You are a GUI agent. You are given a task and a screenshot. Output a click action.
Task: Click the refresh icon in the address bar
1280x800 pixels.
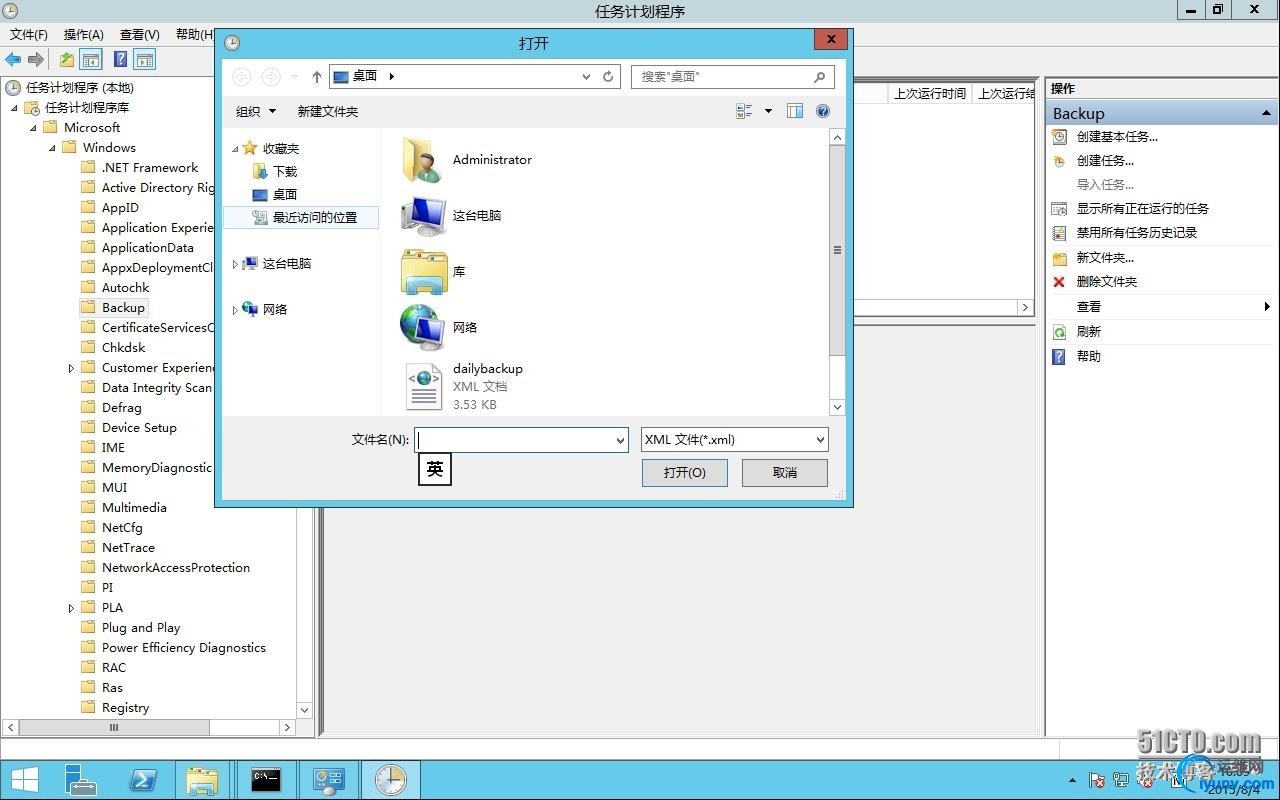(608, 76)
